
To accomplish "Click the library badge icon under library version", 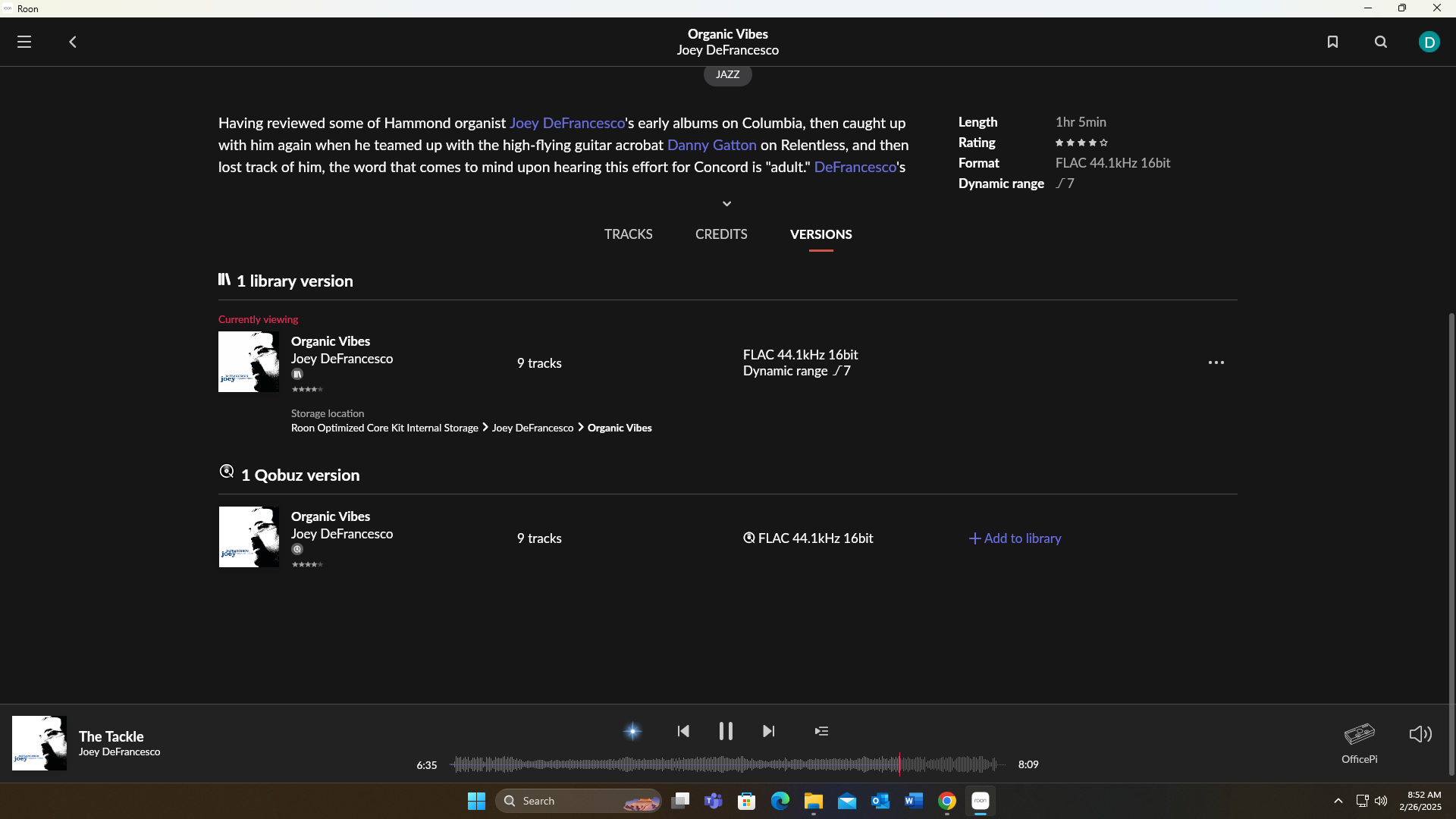I will 297,374.
